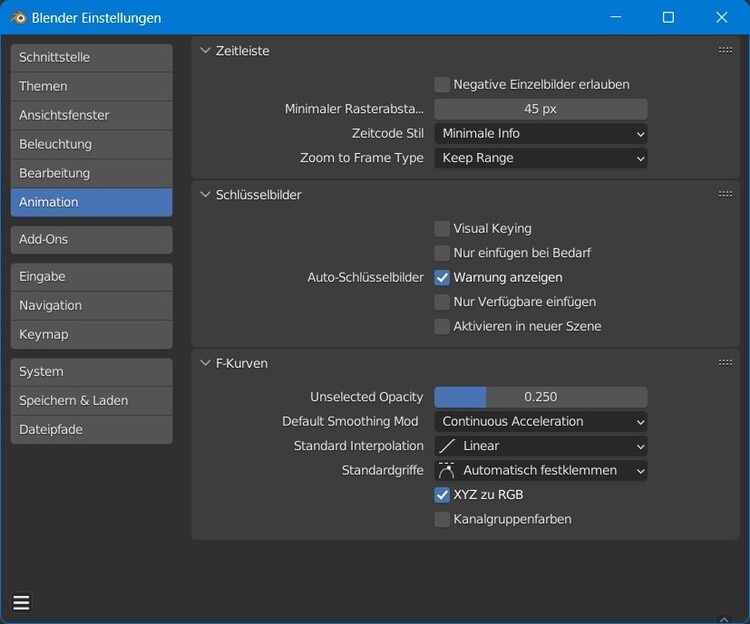Uncheck the XYZ zu RGB option
The height and width of the screenshot is (624, 750).
[x=442, y=495]
